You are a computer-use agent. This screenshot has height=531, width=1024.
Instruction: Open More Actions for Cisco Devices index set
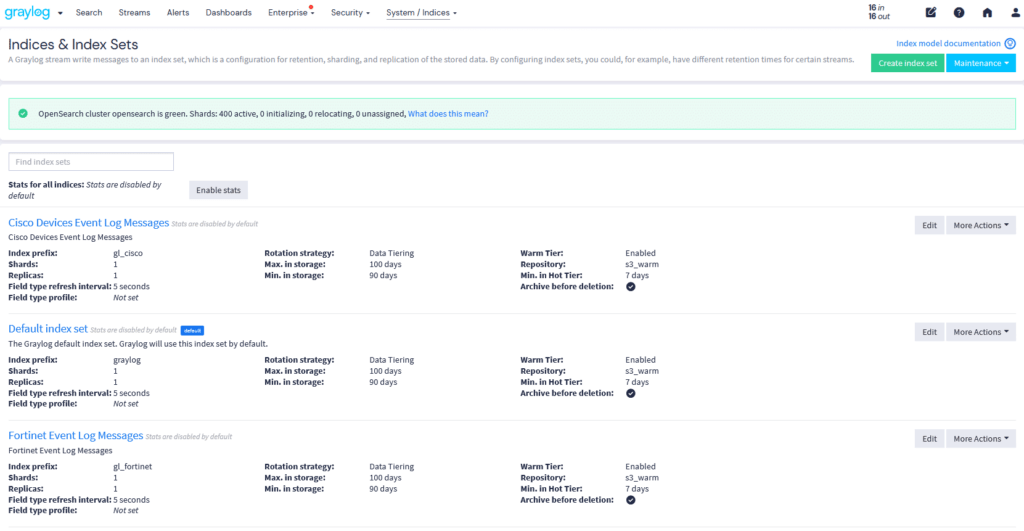pyautogui.click(x=980, y=225)
